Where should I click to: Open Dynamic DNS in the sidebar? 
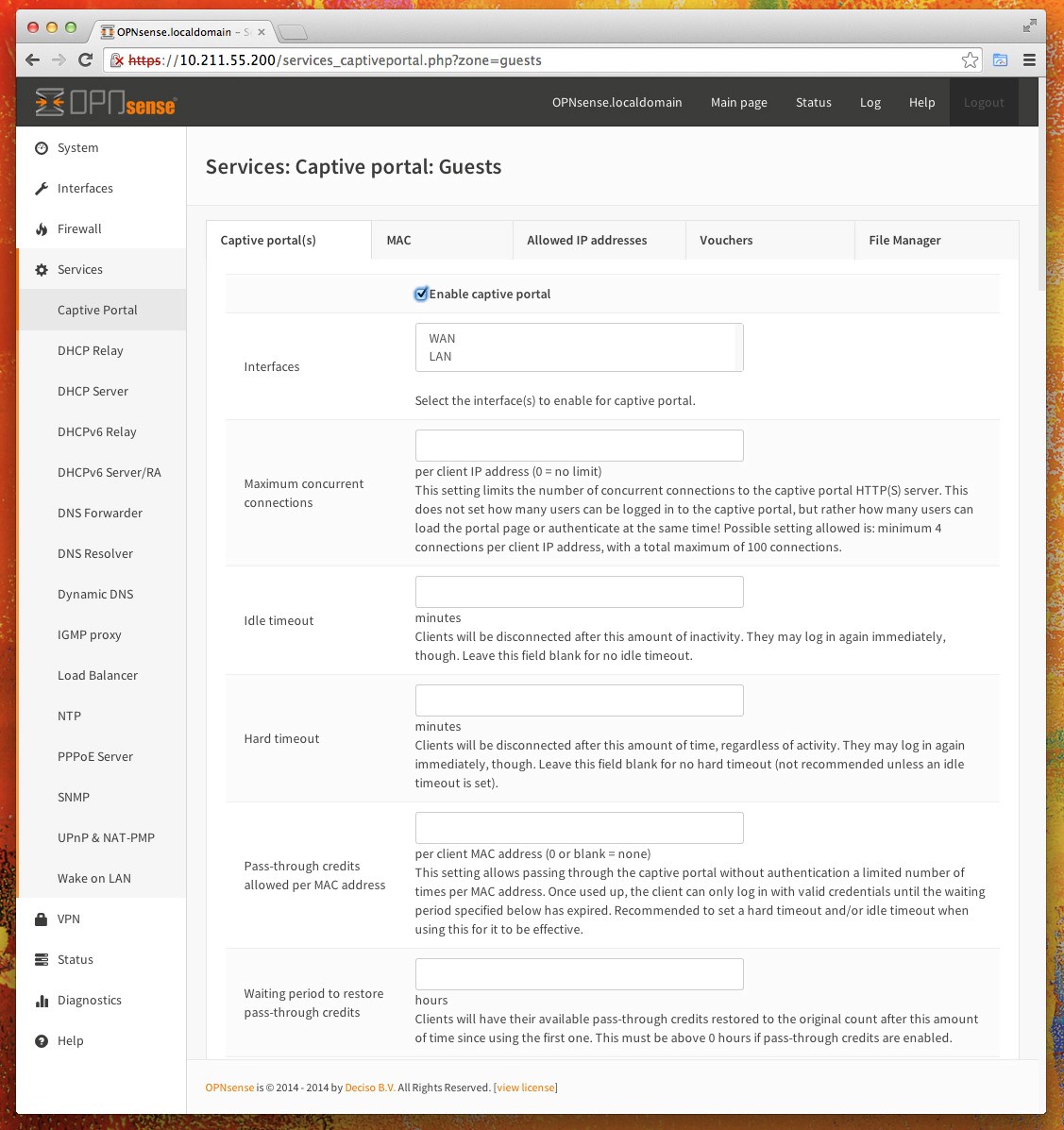[102, 594]
